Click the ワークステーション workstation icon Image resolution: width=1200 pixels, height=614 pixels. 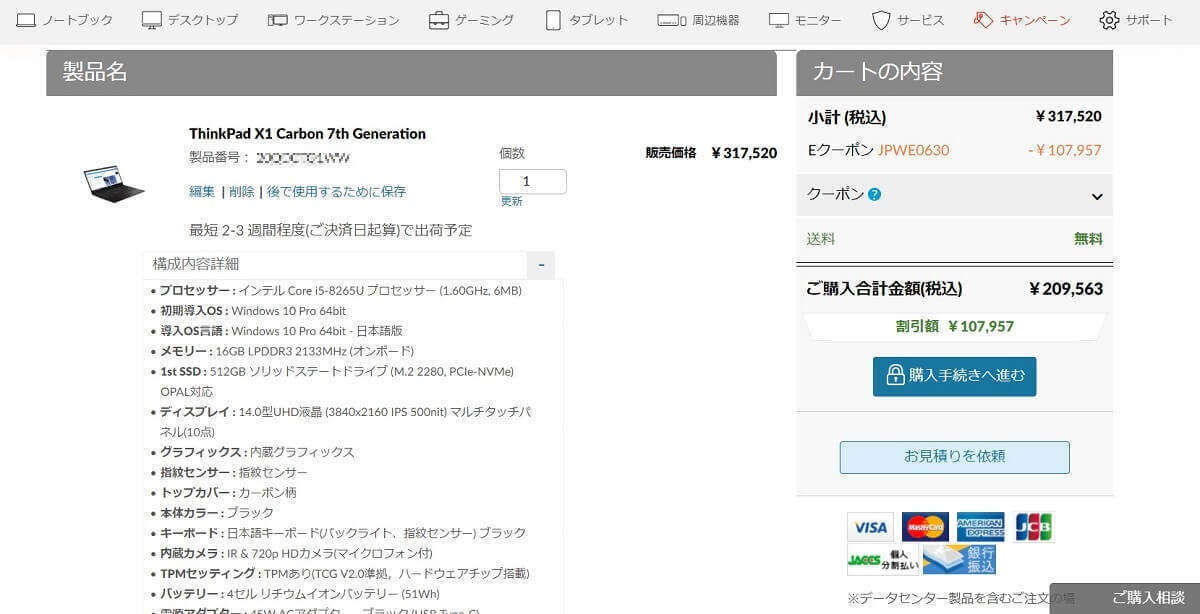[277, 20]
